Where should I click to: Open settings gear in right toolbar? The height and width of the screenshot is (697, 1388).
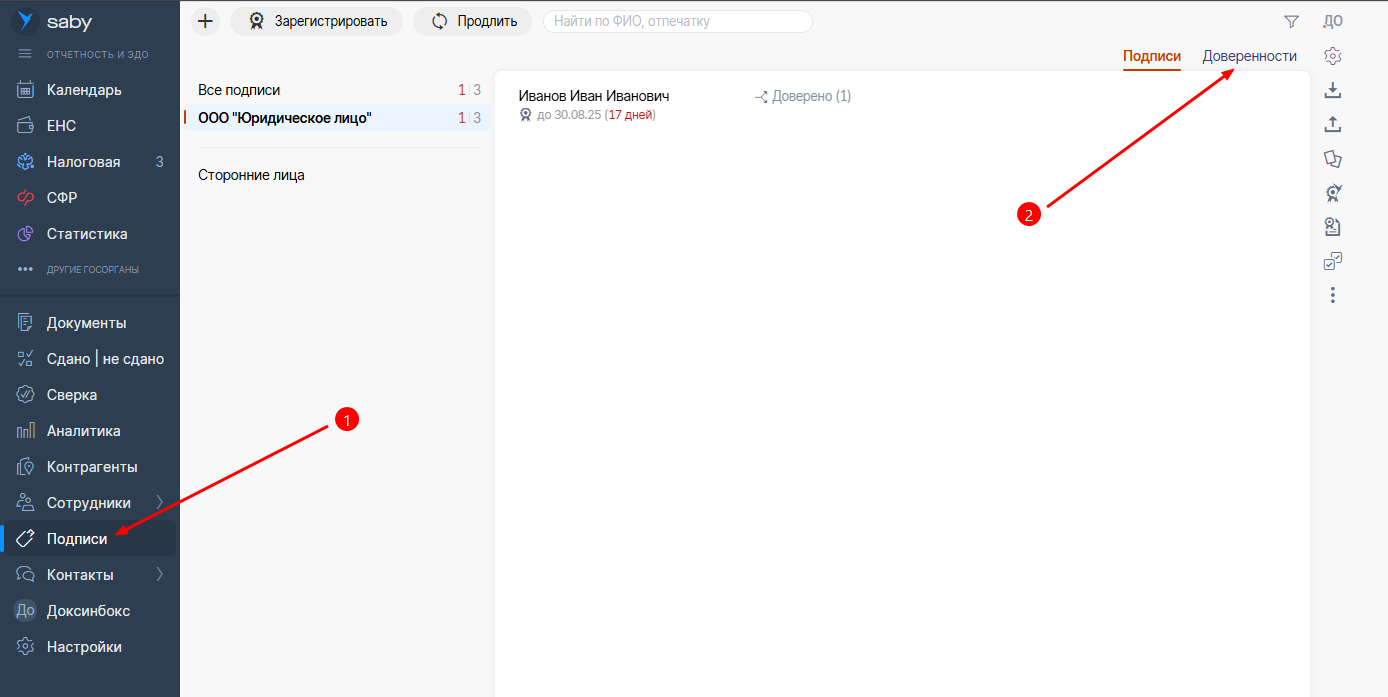tap(1332, 56)
